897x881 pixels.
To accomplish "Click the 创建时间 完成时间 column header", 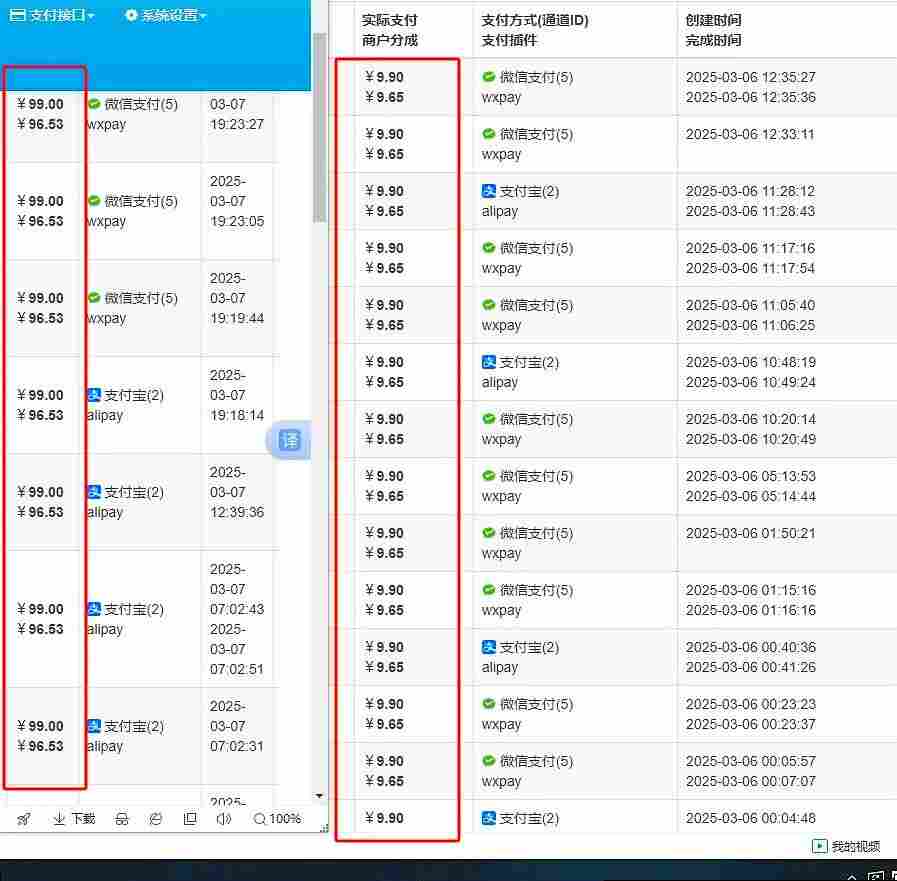I will click(x=714, y=30).
